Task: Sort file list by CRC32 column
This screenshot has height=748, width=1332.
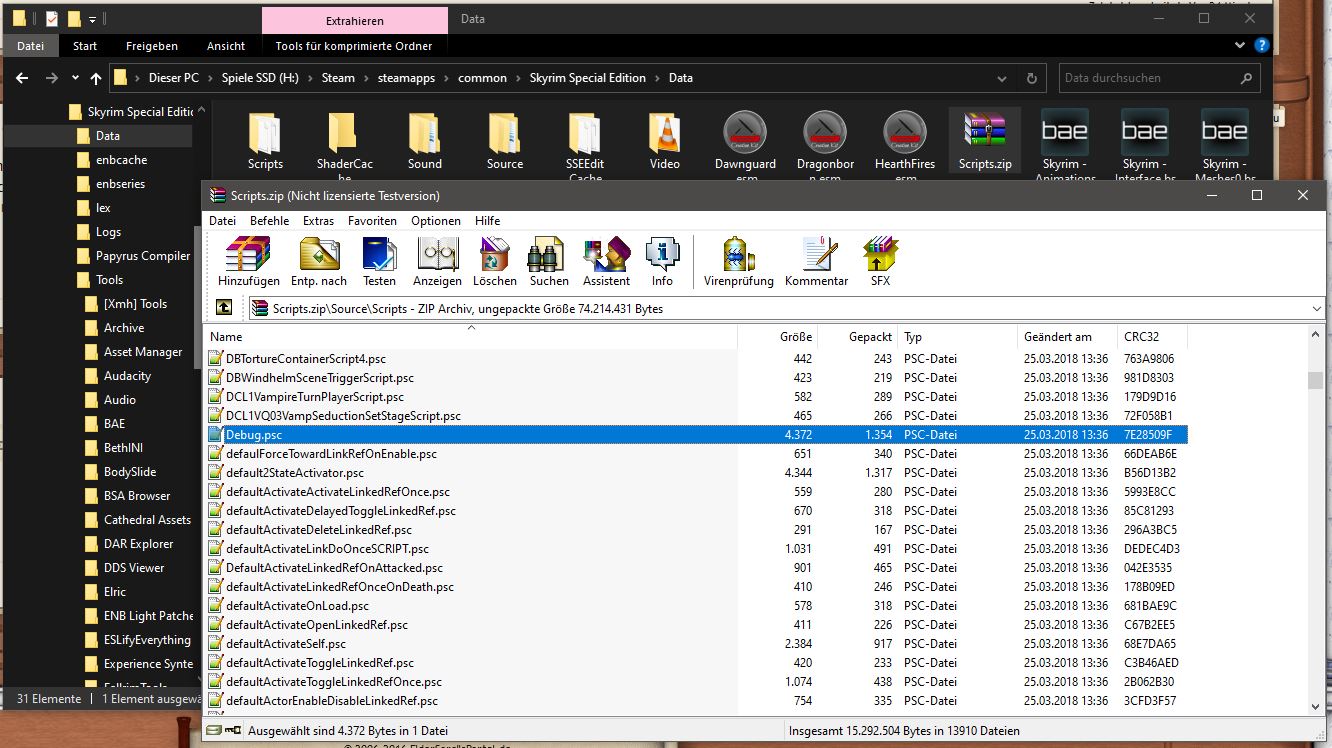Action: 1152,336
